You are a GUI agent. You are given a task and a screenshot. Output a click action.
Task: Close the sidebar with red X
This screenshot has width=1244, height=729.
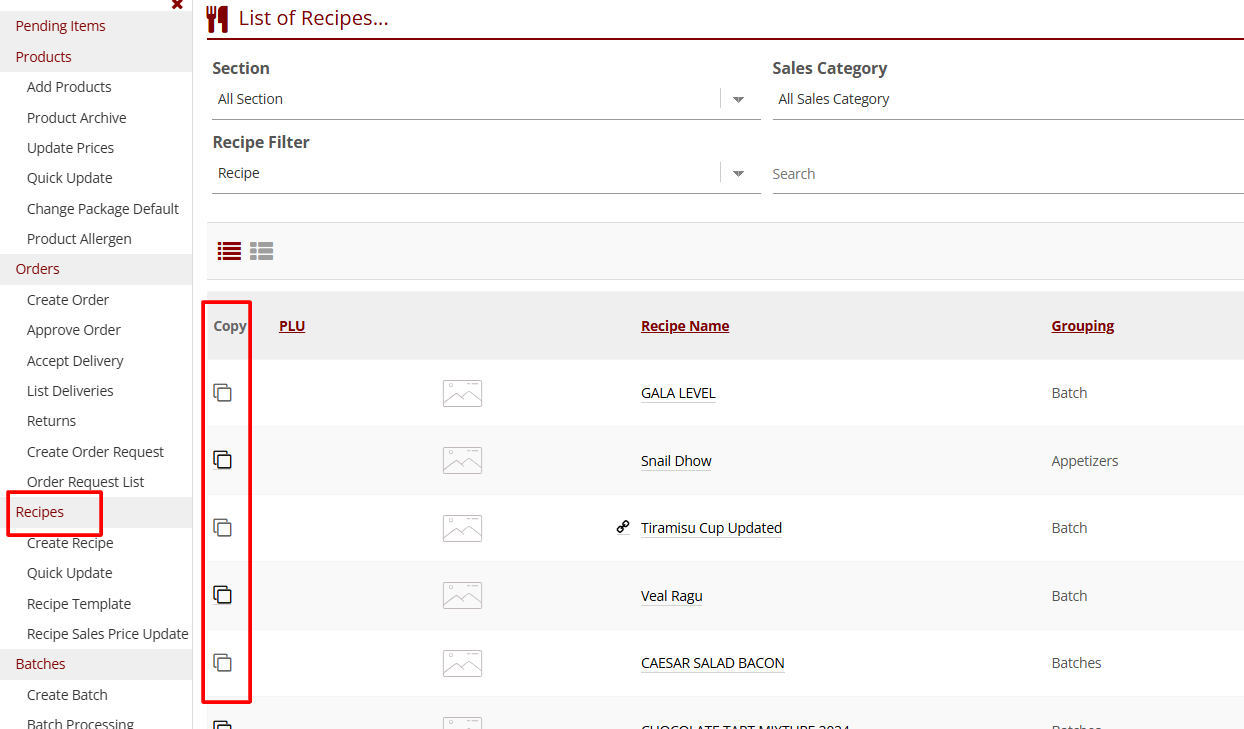point(177,5)
